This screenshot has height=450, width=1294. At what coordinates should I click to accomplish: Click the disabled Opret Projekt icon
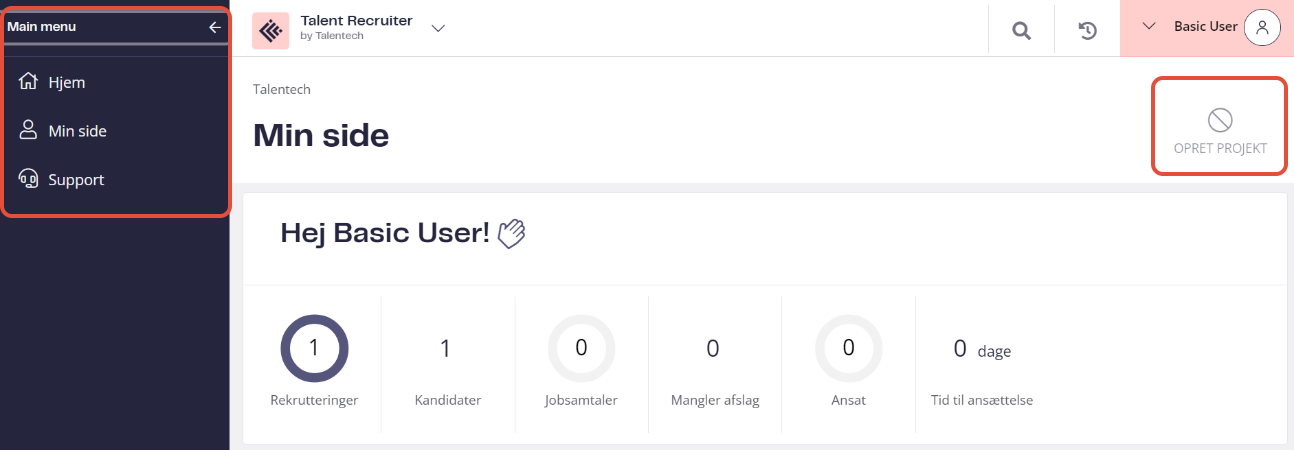(1220, 121)
